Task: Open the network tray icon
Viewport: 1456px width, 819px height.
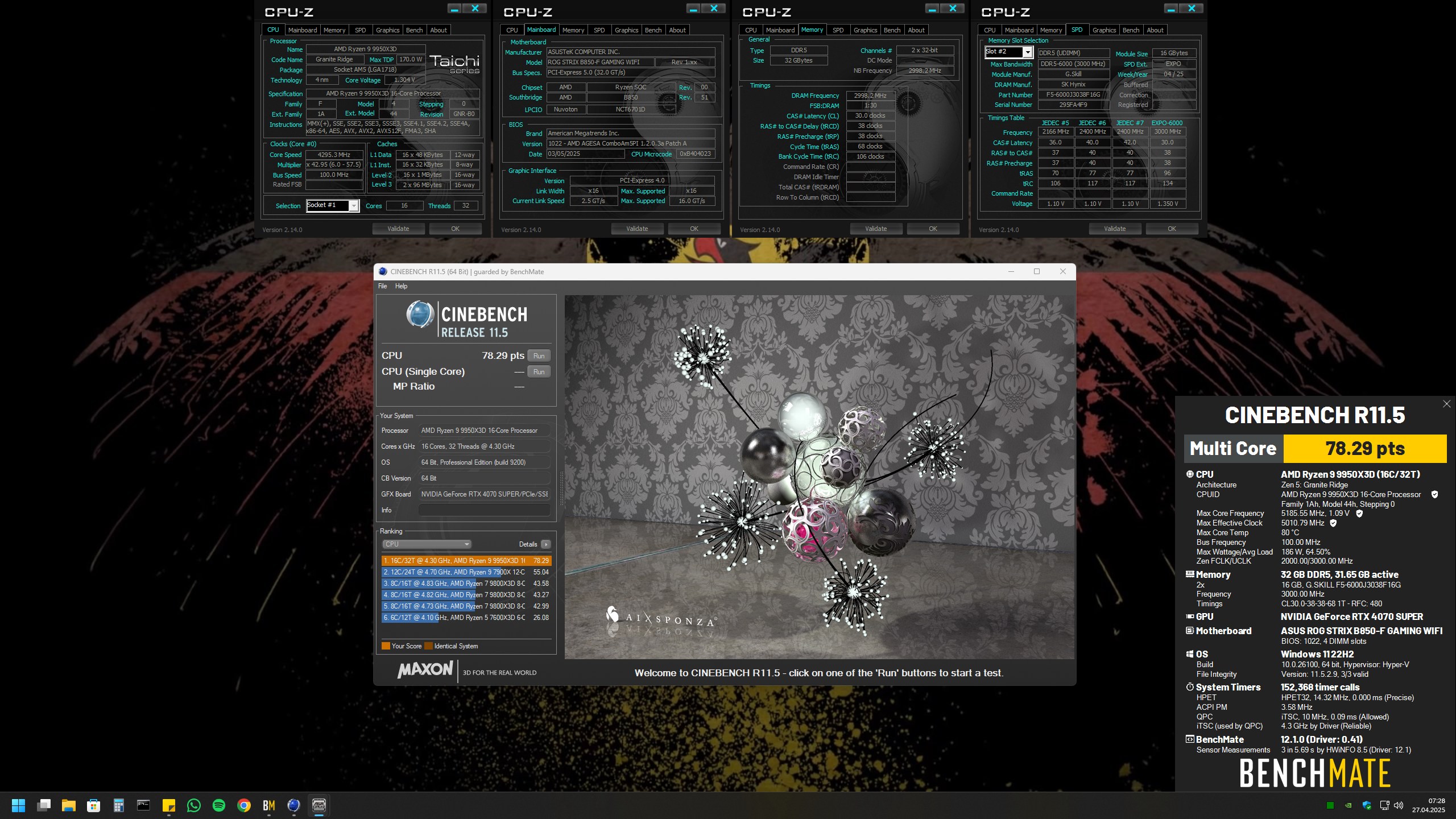Action: point(1384,805)
